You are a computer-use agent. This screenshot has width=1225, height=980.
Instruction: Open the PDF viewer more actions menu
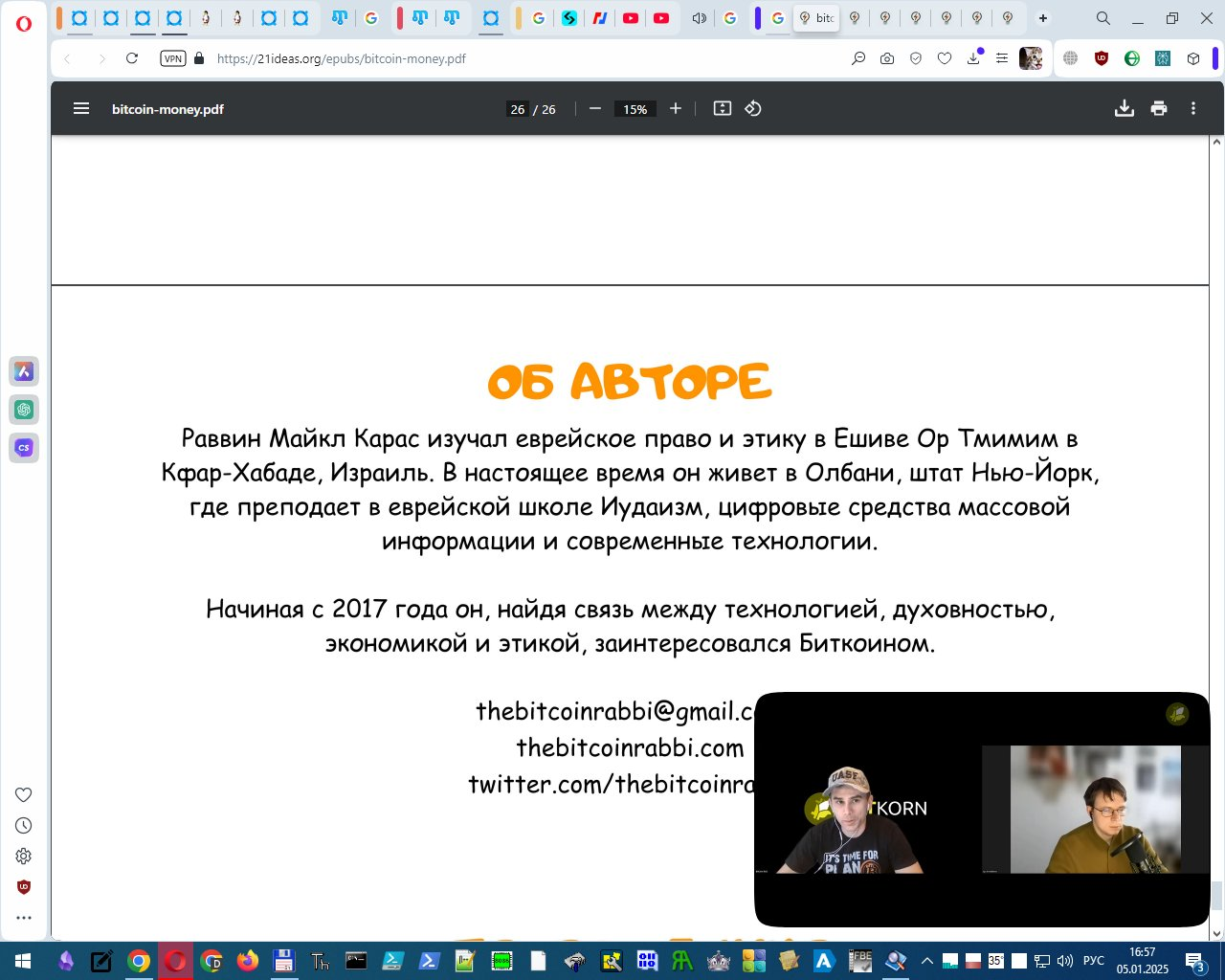(x=1193, y=109)
